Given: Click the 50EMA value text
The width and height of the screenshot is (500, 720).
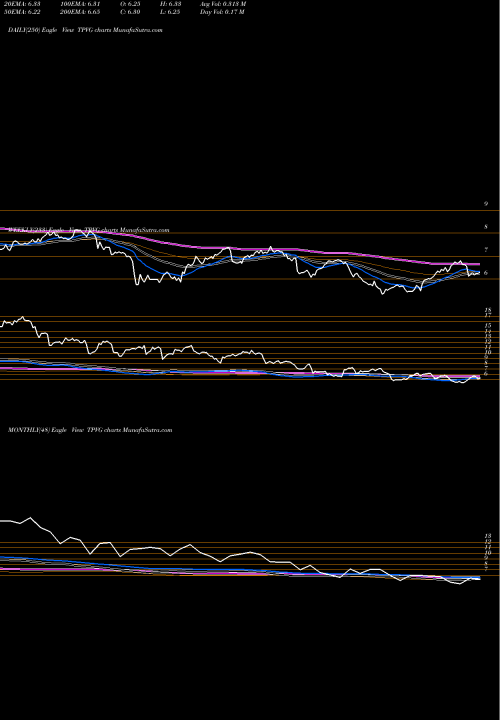Looking at the screenshot, I should (x=22, y=12).
